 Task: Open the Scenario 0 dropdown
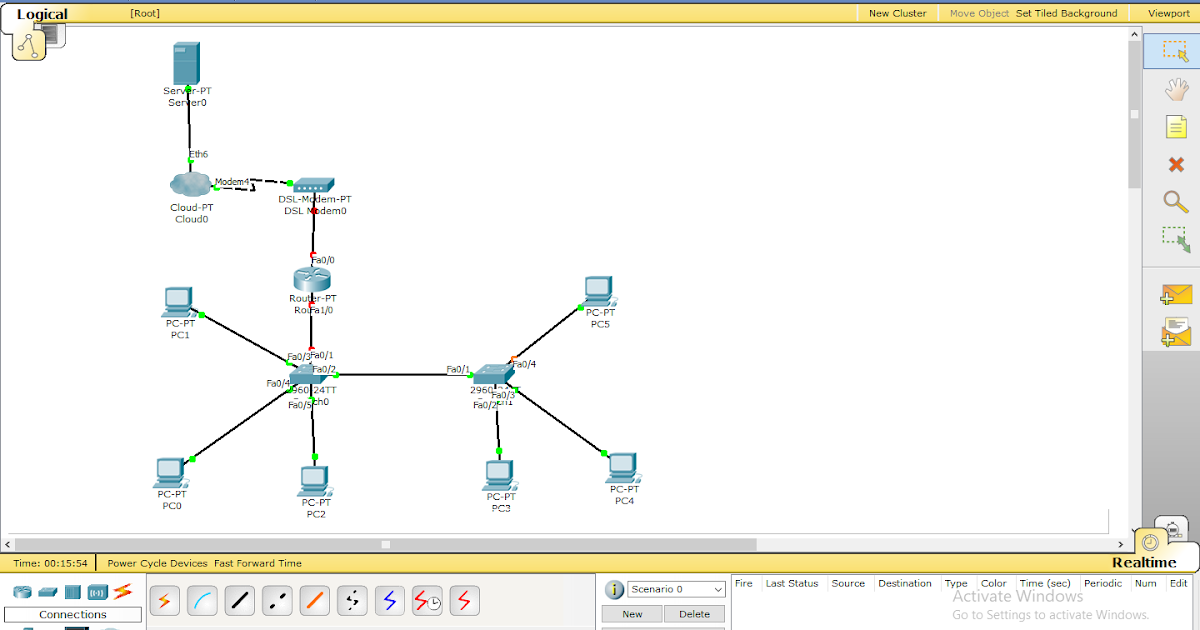(x=675, y=589)
